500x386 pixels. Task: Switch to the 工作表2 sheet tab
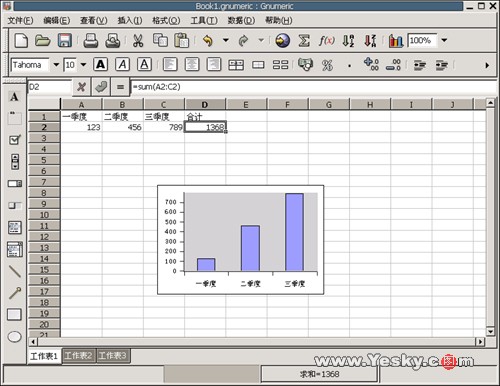78,356
